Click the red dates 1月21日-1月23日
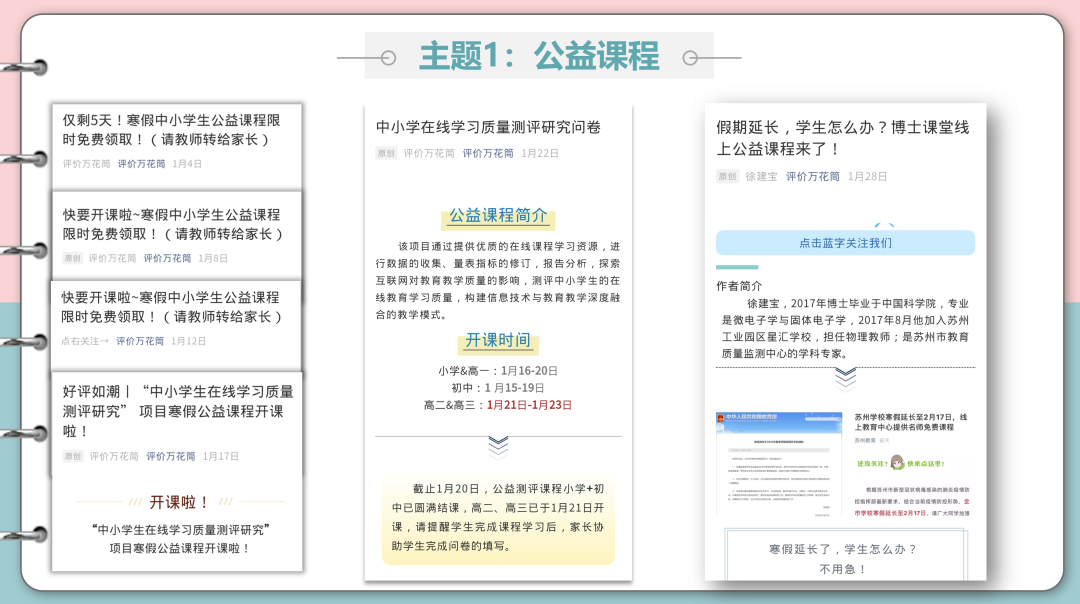The height and width of the screenshot is (604, 1080). (x=529, y=405)
